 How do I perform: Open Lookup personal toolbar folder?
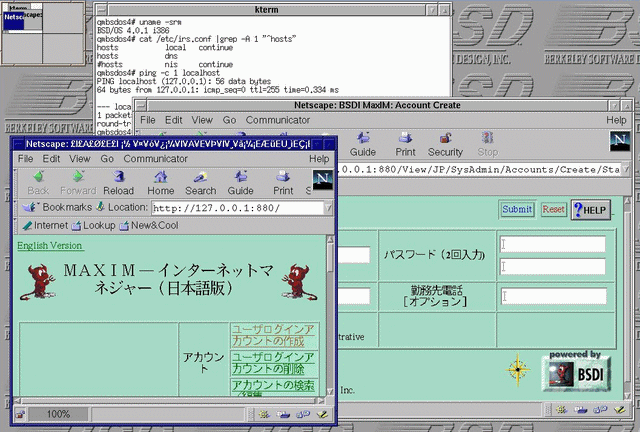(93, 225)
